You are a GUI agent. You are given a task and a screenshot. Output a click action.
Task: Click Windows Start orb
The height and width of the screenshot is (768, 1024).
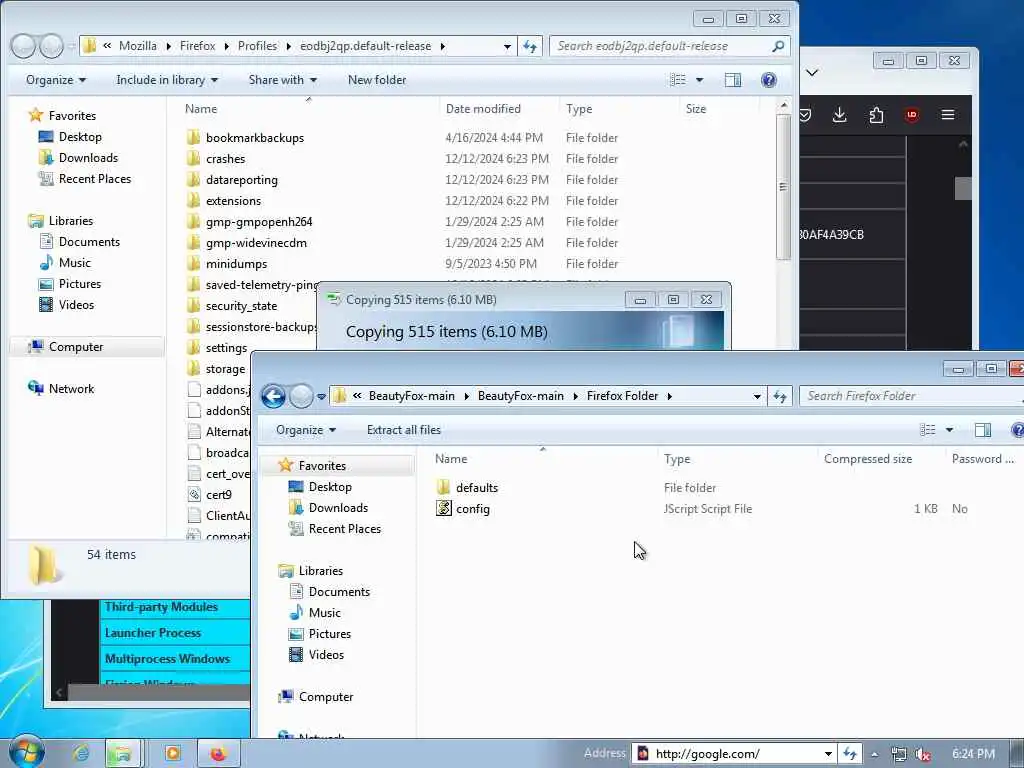tap(26, 752)
